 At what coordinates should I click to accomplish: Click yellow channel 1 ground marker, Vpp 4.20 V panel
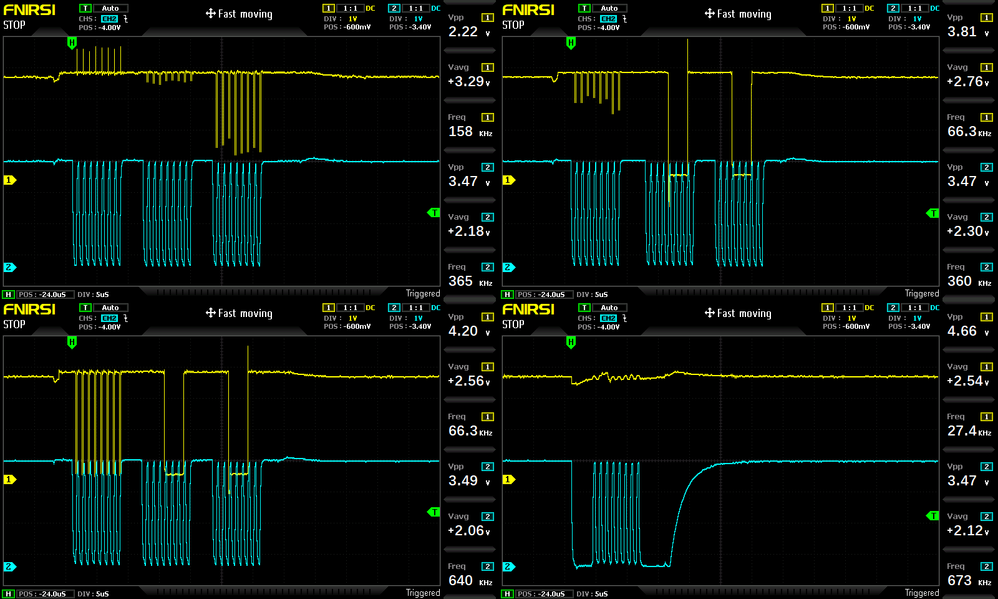point(10,479)
